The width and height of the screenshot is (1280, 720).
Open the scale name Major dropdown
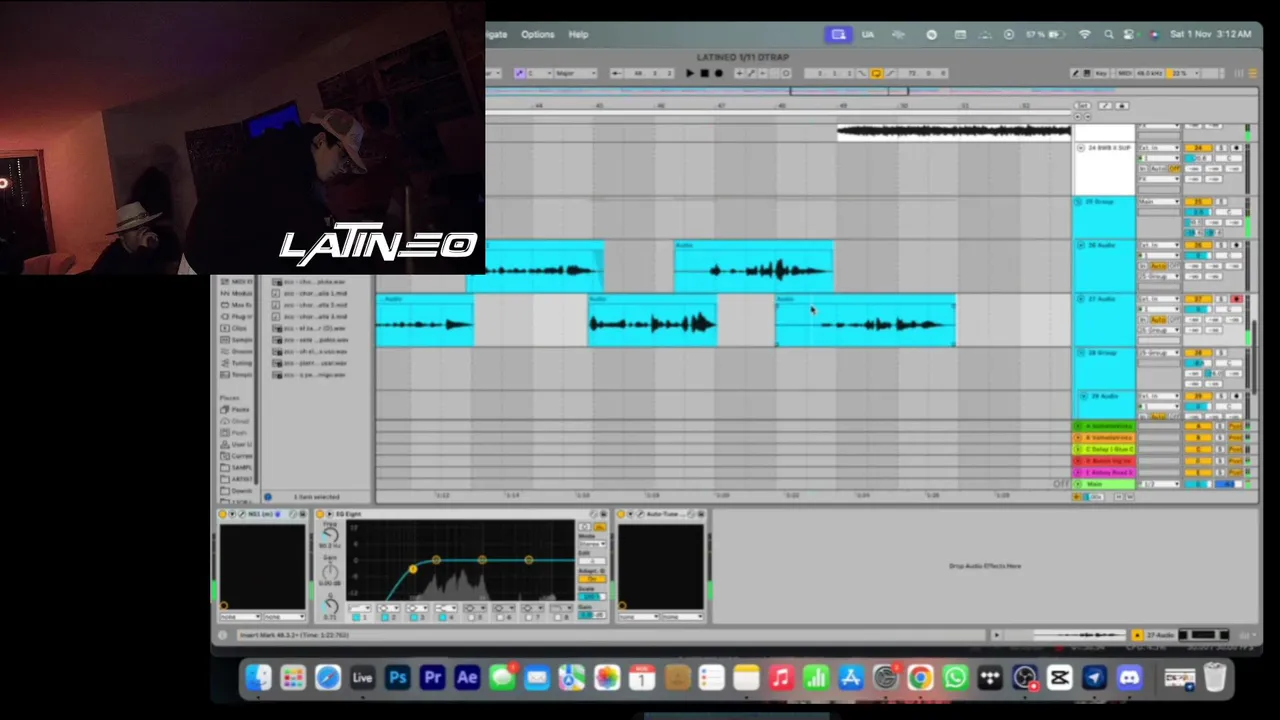(x=576, y=73)
